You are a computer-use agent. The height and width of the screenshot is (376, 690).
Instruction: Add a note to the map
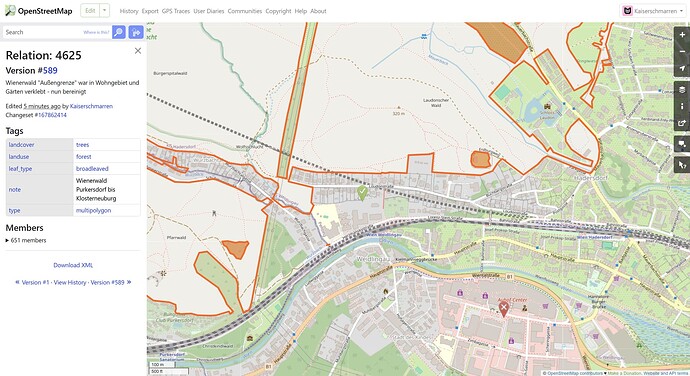pyautogui.click(x=682, y=144)
